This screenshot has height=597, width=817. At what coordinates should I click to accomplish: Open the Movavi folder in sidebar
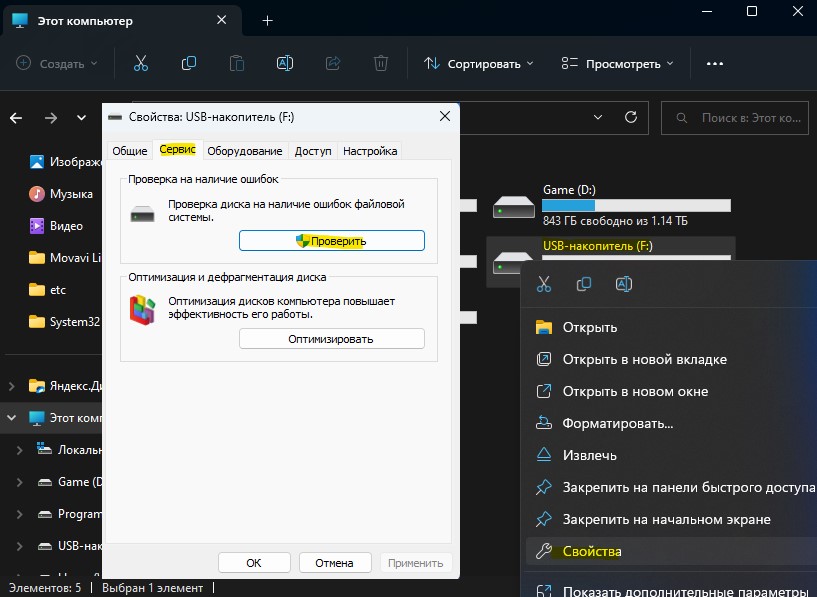click(x=65, y=258)
